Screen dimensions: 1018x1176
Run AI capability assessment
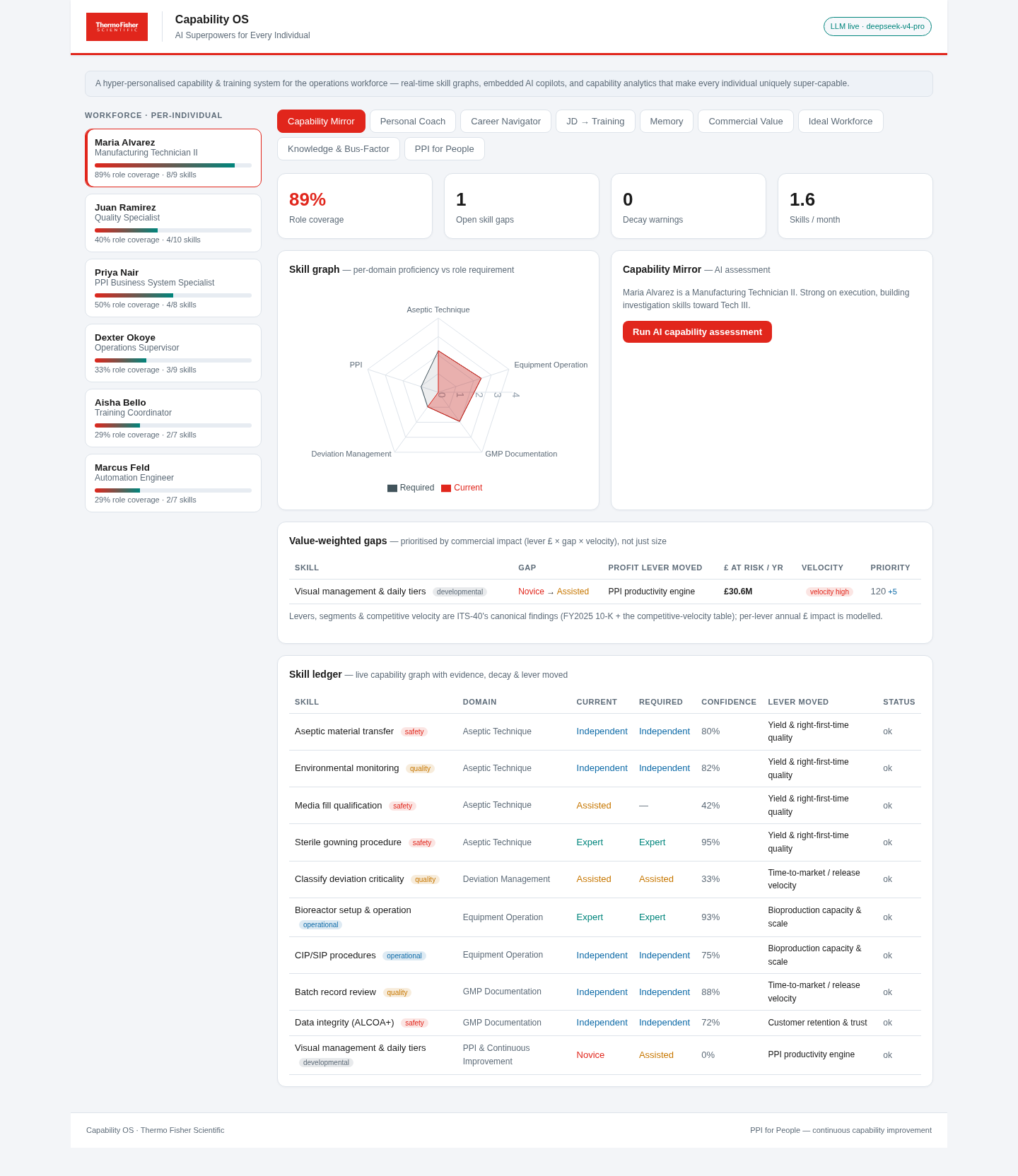click(697, 332)
